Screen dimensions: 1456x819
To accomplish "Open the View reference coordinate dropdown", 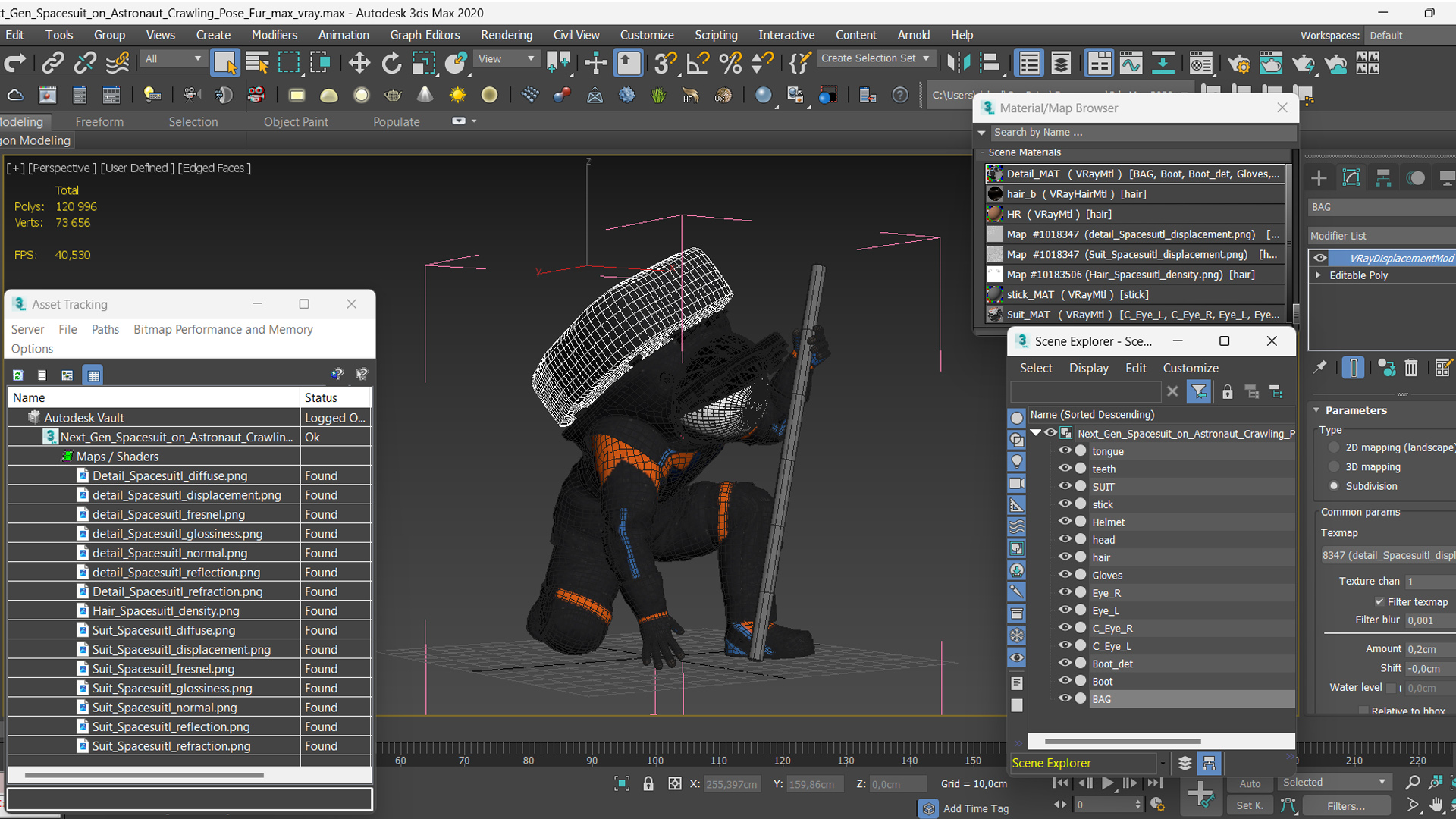I will pos(506,59).
